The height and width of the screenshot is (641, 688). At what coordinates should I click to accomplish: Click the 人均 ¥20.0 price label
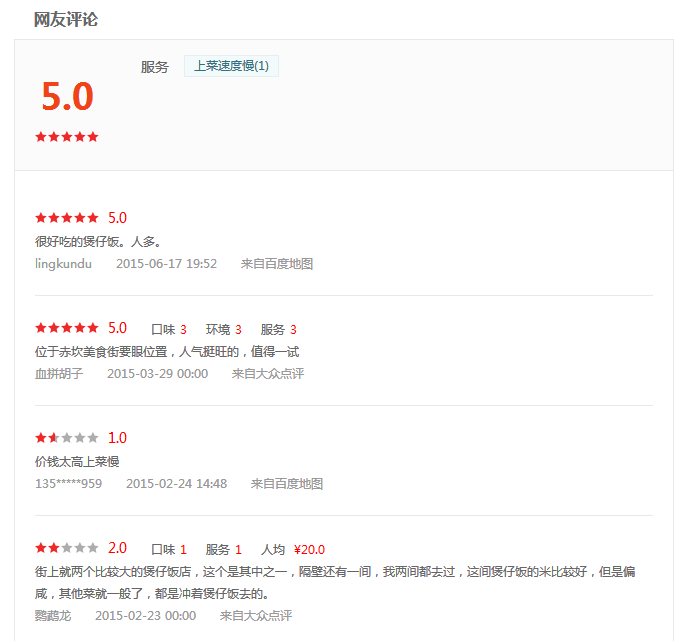[x=292, y=549]
